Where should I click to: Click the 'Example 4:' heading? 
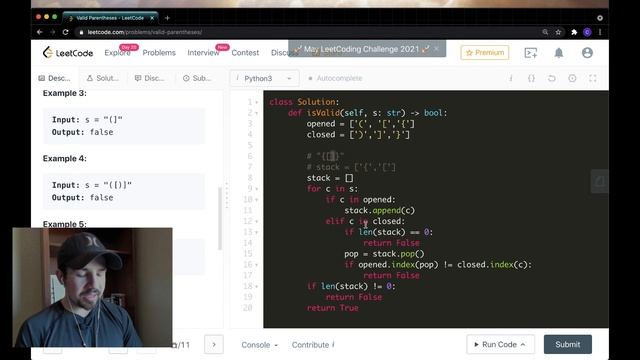click(x=64, y=158)
